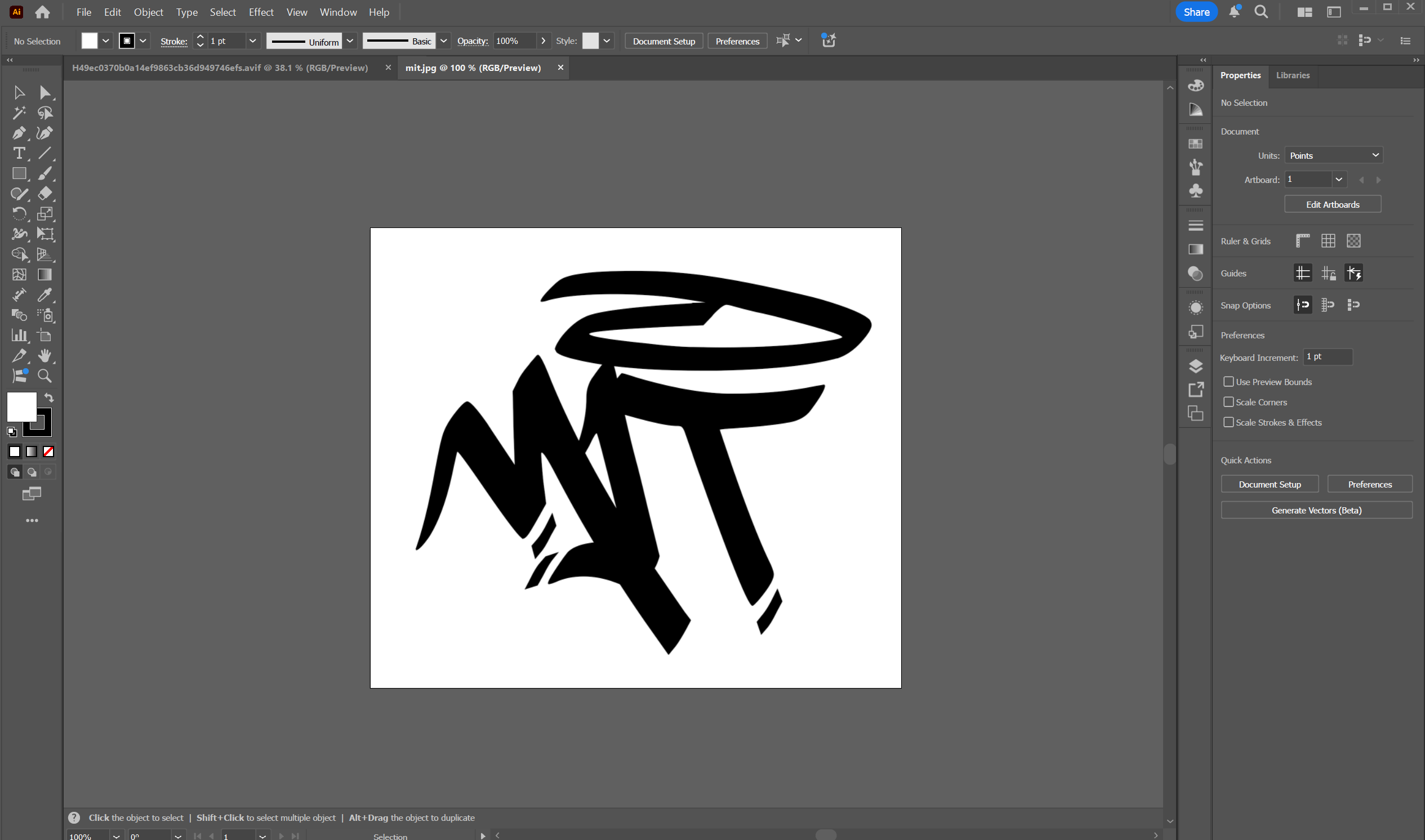This screenshot has width=1425, height=840.
Task: Show the transparency grid icon
Action: coord(1353,241)
